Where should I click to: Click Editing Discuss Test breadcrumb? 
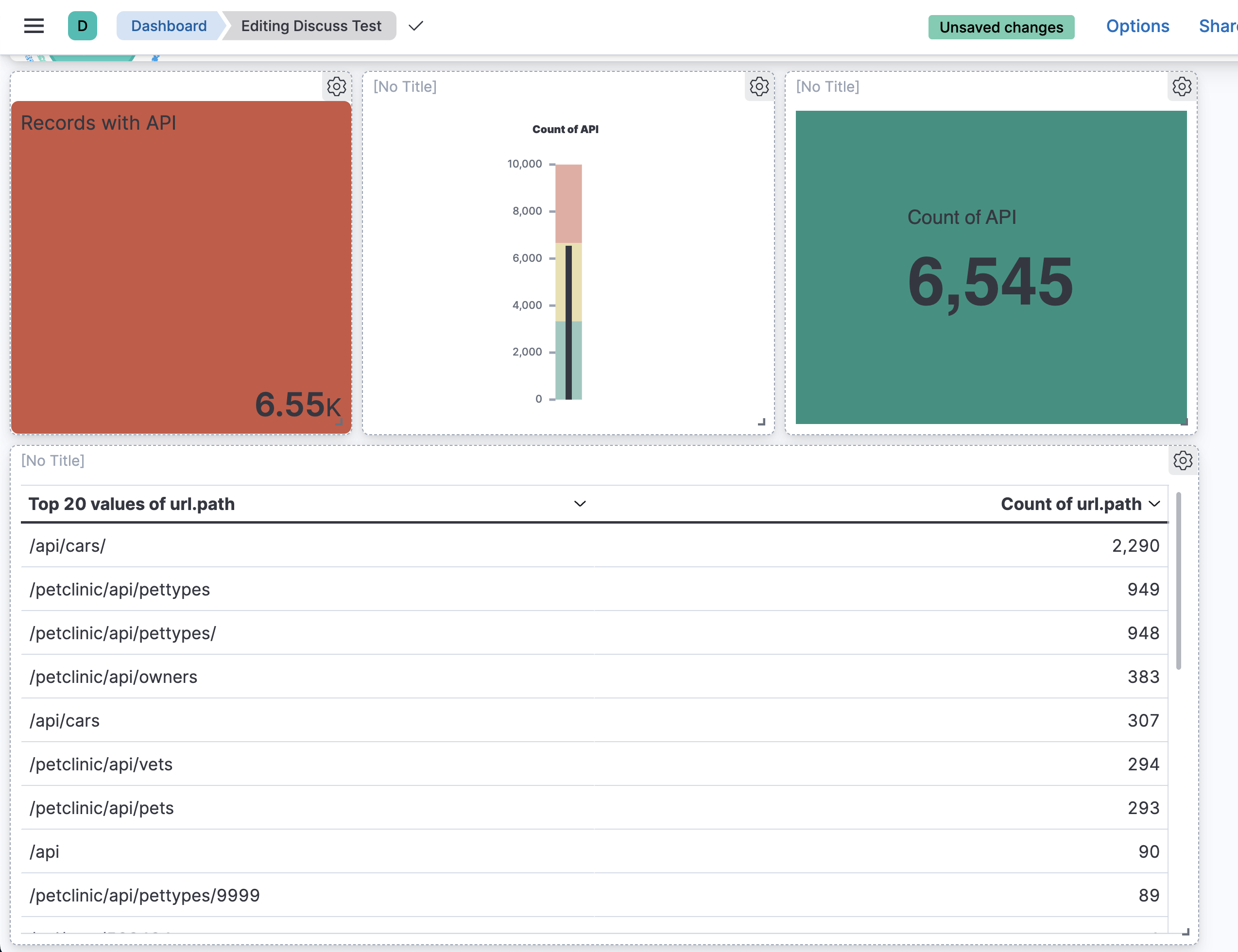pyautogui.click(x=311, y=26)
